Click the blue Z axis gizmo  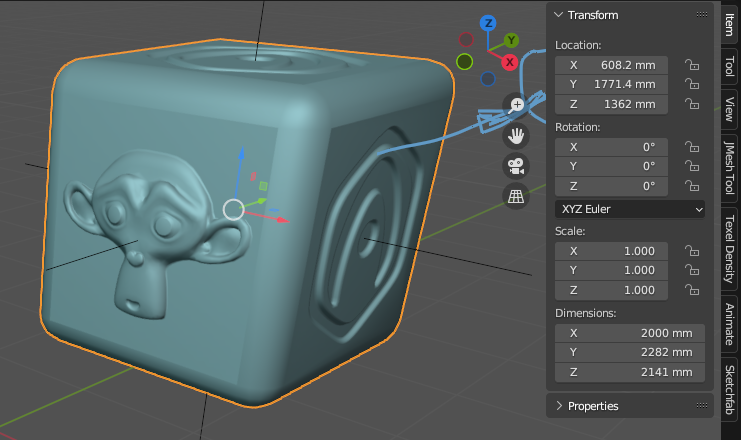(x=488, y=23)
